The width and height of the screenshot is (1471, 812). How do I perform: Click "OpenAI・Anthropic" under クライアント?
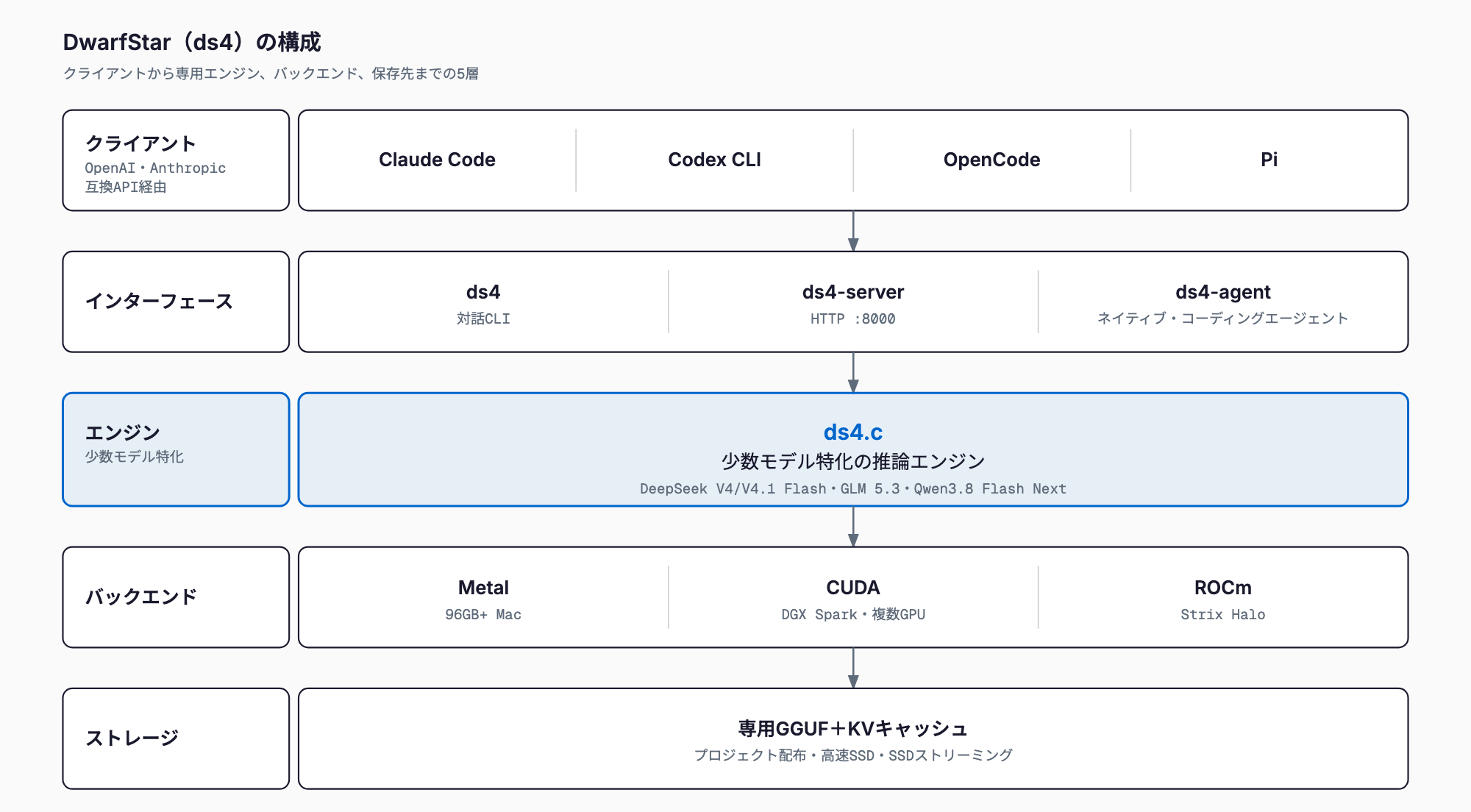click(155, 168)
